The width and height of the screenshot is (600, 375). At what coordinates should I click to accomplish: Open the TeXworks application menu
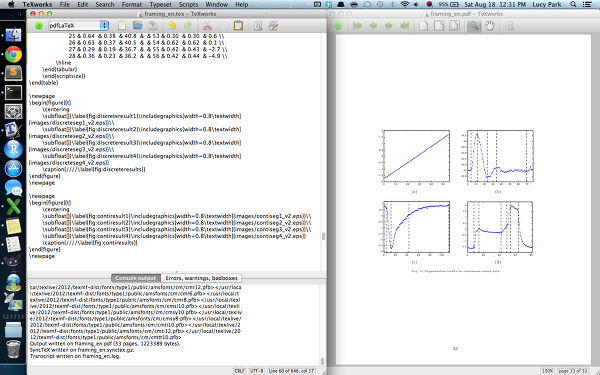(x=37, y=5)
